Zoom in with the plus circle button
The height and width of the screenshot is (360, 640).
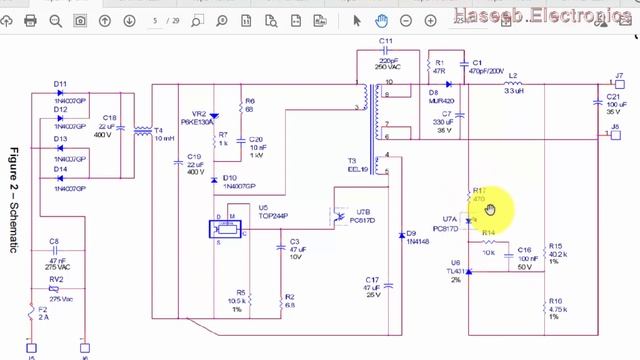click(431, 20)
